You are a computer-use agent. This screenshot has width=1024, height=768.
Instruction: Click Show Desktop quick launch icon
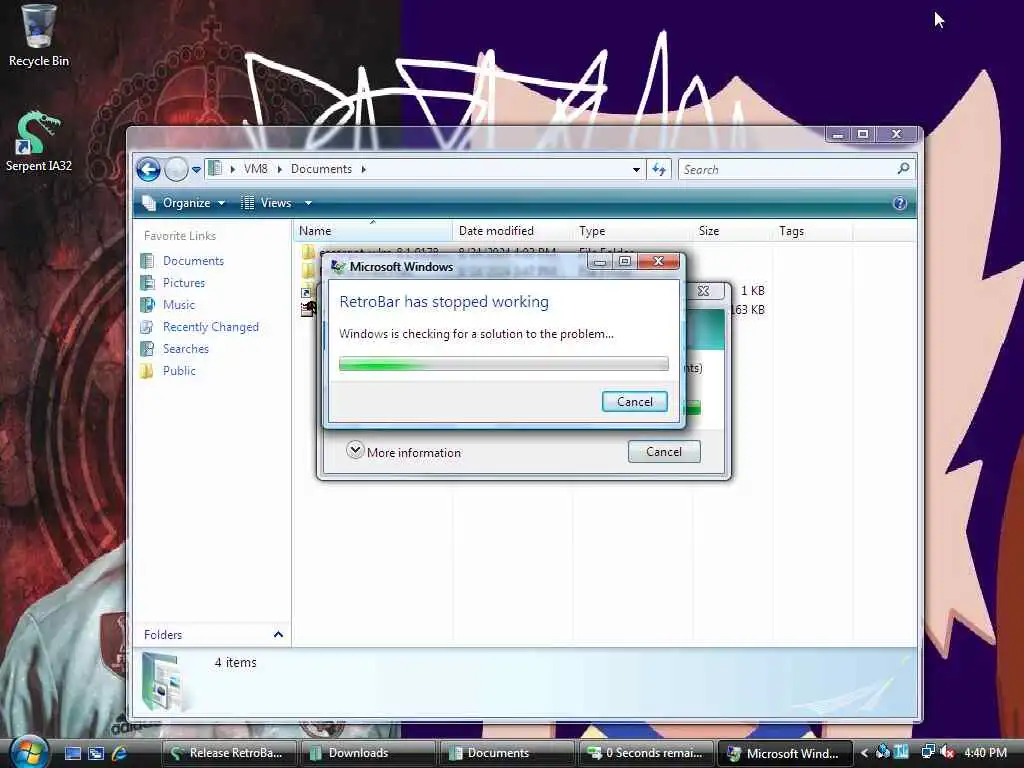click(x=72, y=754)
